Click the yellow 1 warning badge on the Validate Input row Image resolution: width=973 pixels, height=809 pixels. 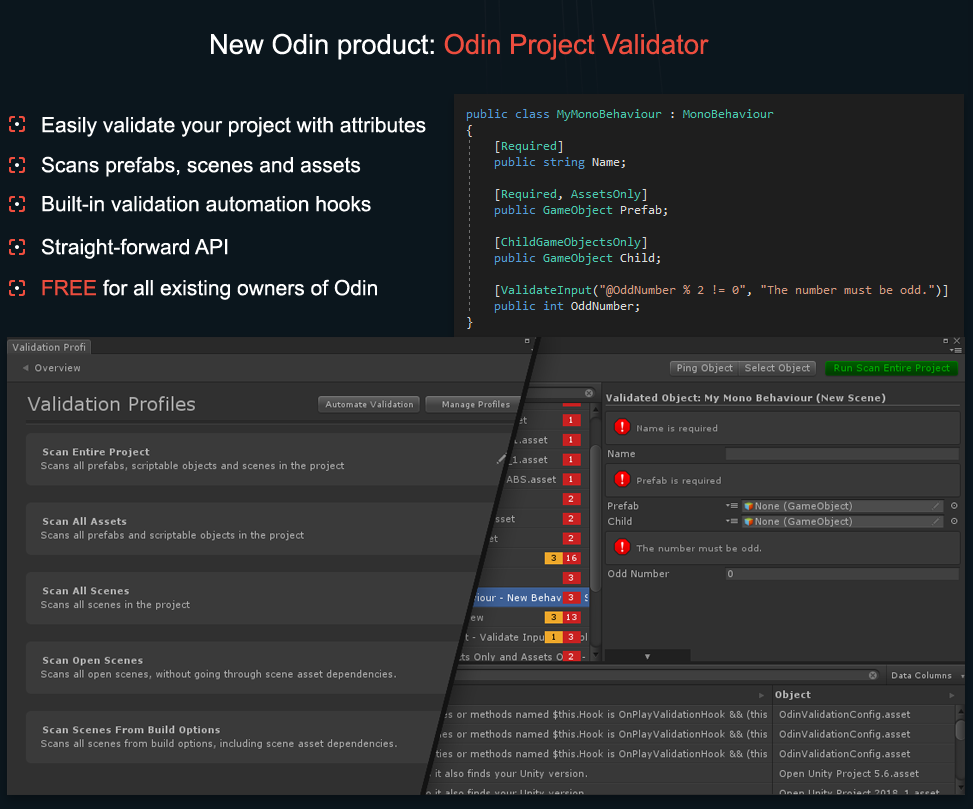coord(554,637)
